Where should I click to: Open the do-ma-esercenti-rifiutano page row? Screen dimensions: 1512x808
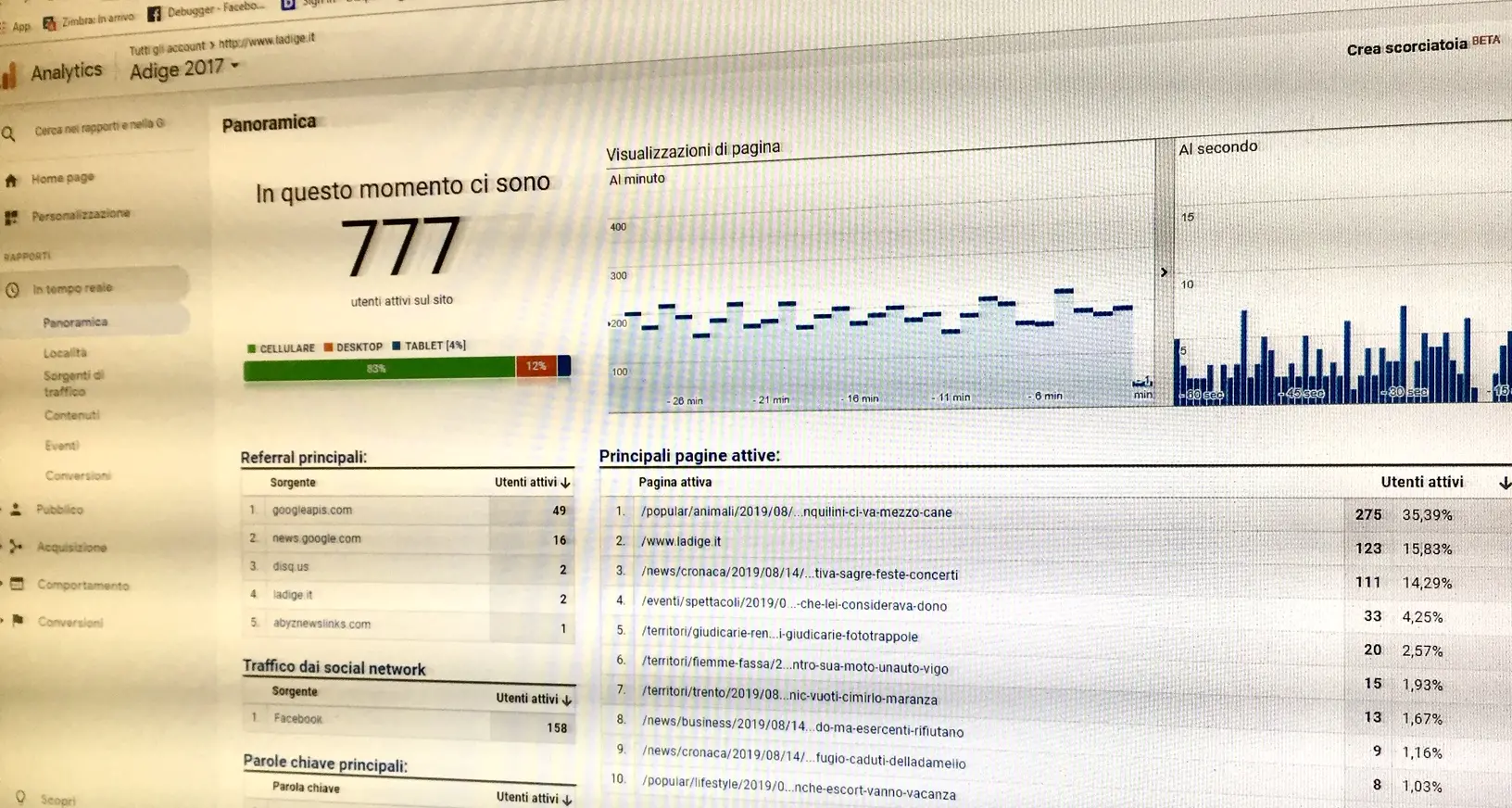[802, 726]
